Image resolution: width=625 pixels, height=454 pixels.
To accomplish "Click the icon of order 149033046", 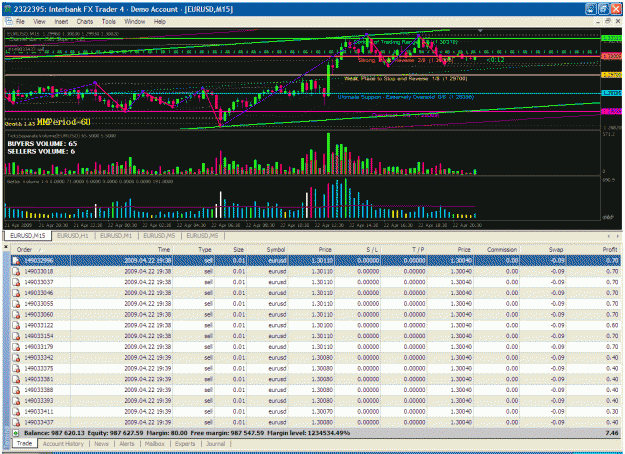I will [x=16, y=293].
